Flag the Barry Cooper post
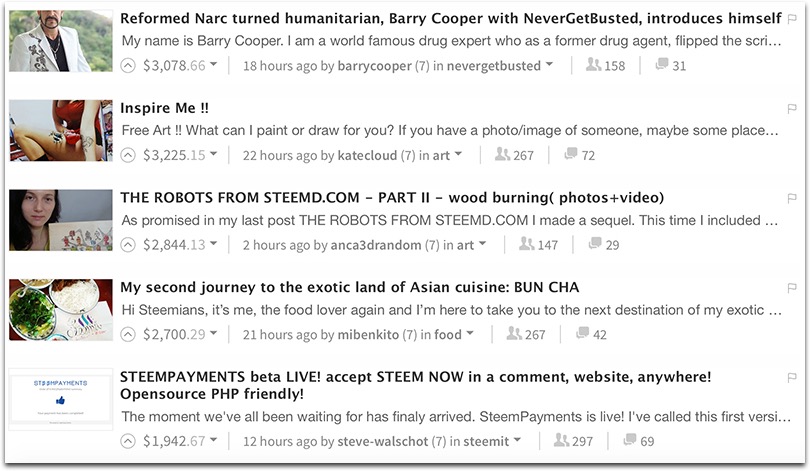Viewport: 810px width, 471px height. click(x=791, y=19)
